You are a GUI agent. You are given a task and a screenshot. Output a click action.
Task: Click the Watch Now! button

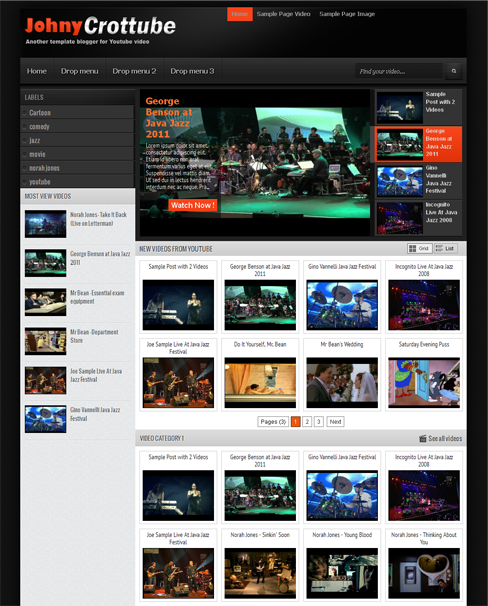192,205
